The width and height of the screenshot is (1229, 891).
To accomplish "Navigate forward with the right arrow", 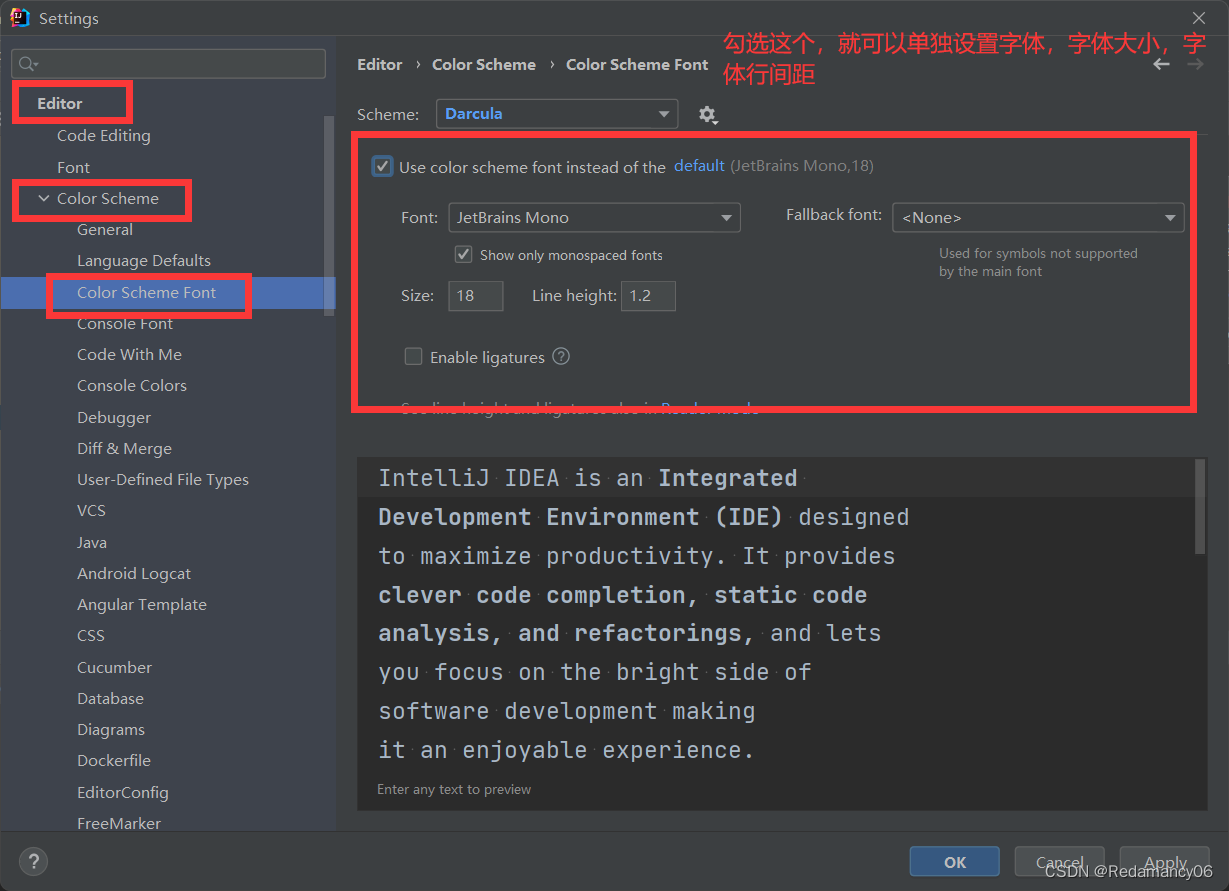I will tap(1195, 64).
